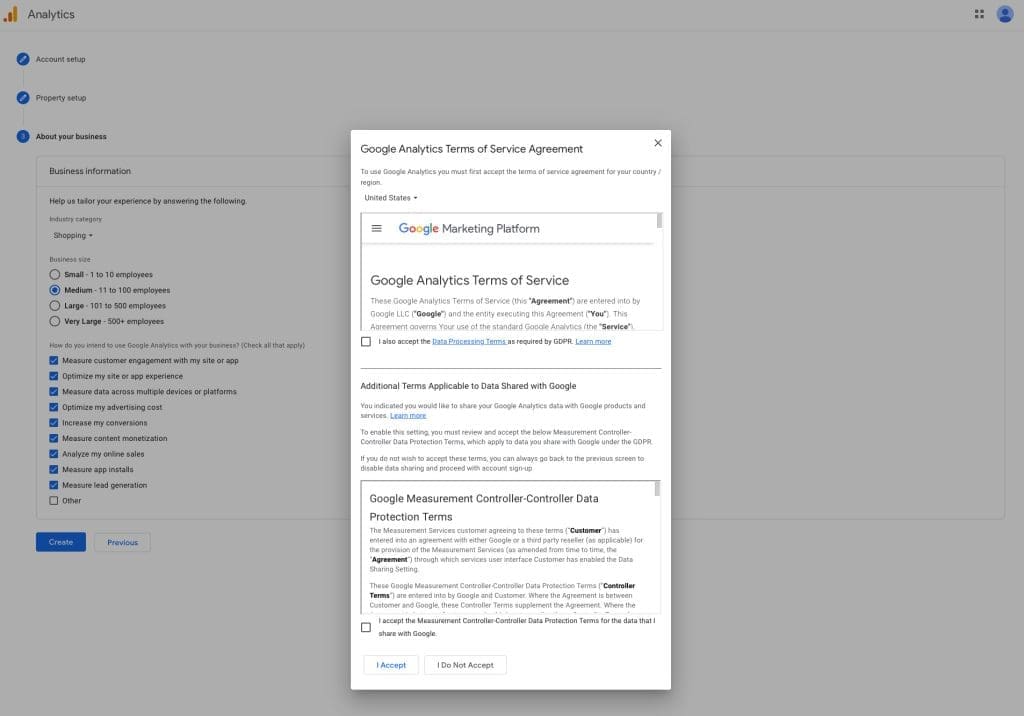This screenshot has height=716, width=1024.
Task: Click the Google Marketing Platform logo
Action: 469,228
